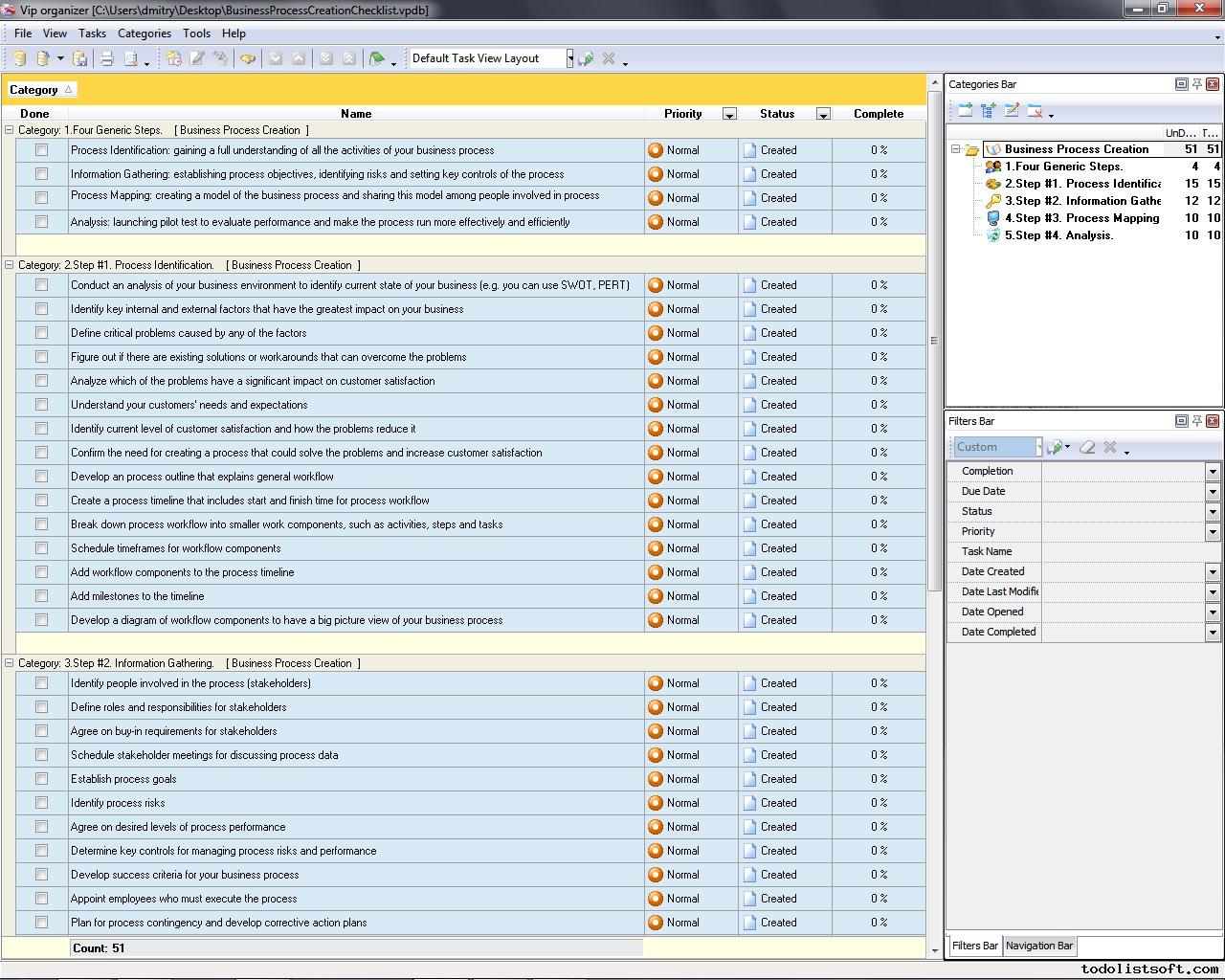The image size is (1225, 980).
Task: Click the Delete category icon in Categories Bar
Action: click(x=1035, y=111)
